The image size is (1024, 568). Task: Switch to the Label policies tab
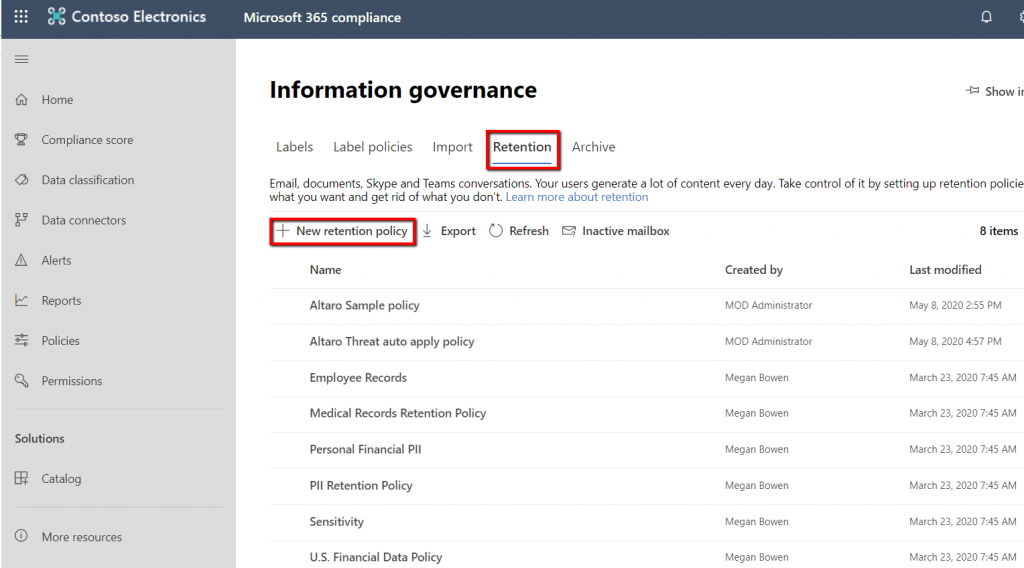click(x=373, y=147)
